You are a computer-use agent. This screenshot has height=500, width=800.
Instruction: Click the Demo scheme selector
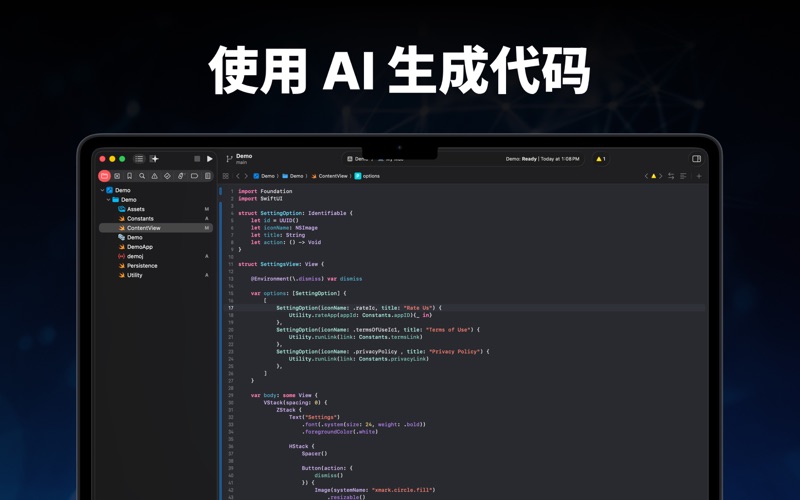(357, 159)
